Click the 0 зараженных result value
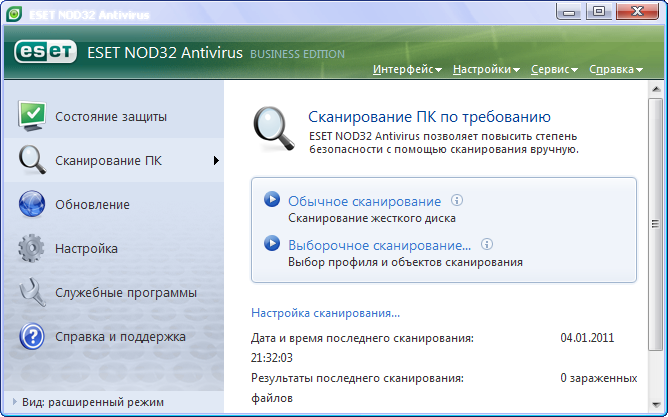This screenshot has height=417, width=668. coord(599,378)
